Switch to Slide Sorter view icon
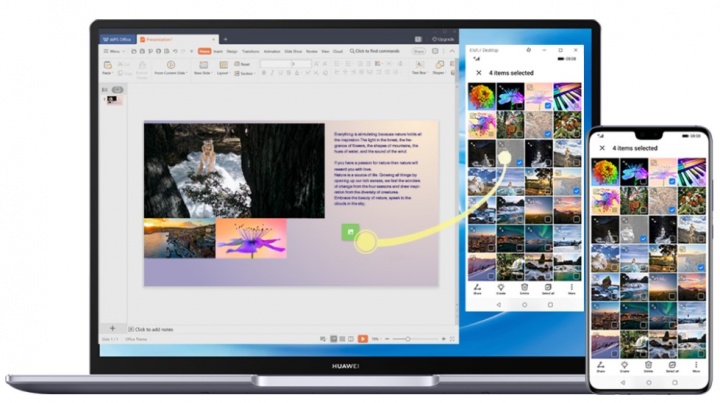The image size is (720, 403). coord(342,339)
